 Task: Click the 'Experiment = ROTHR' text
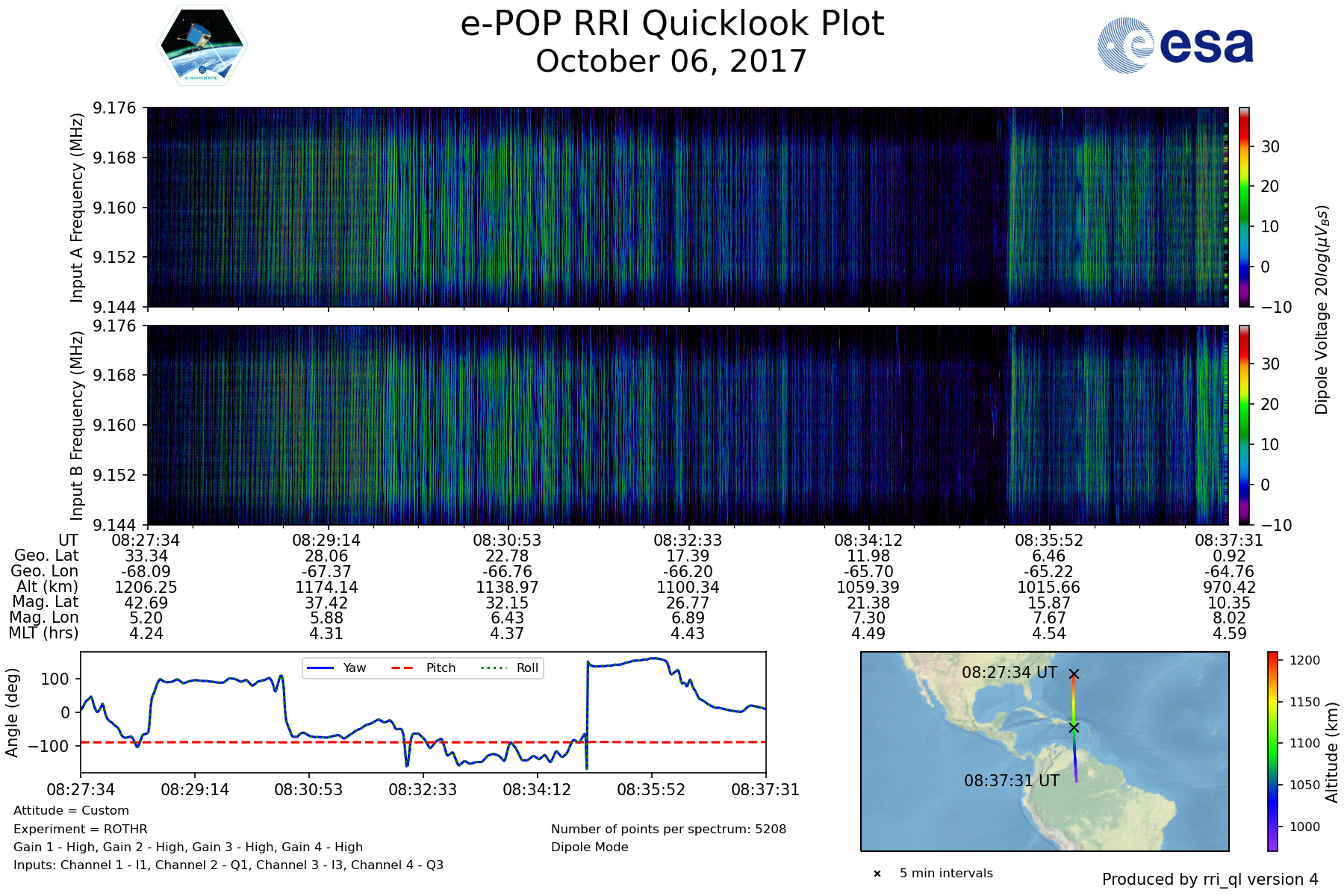[81, 830]
